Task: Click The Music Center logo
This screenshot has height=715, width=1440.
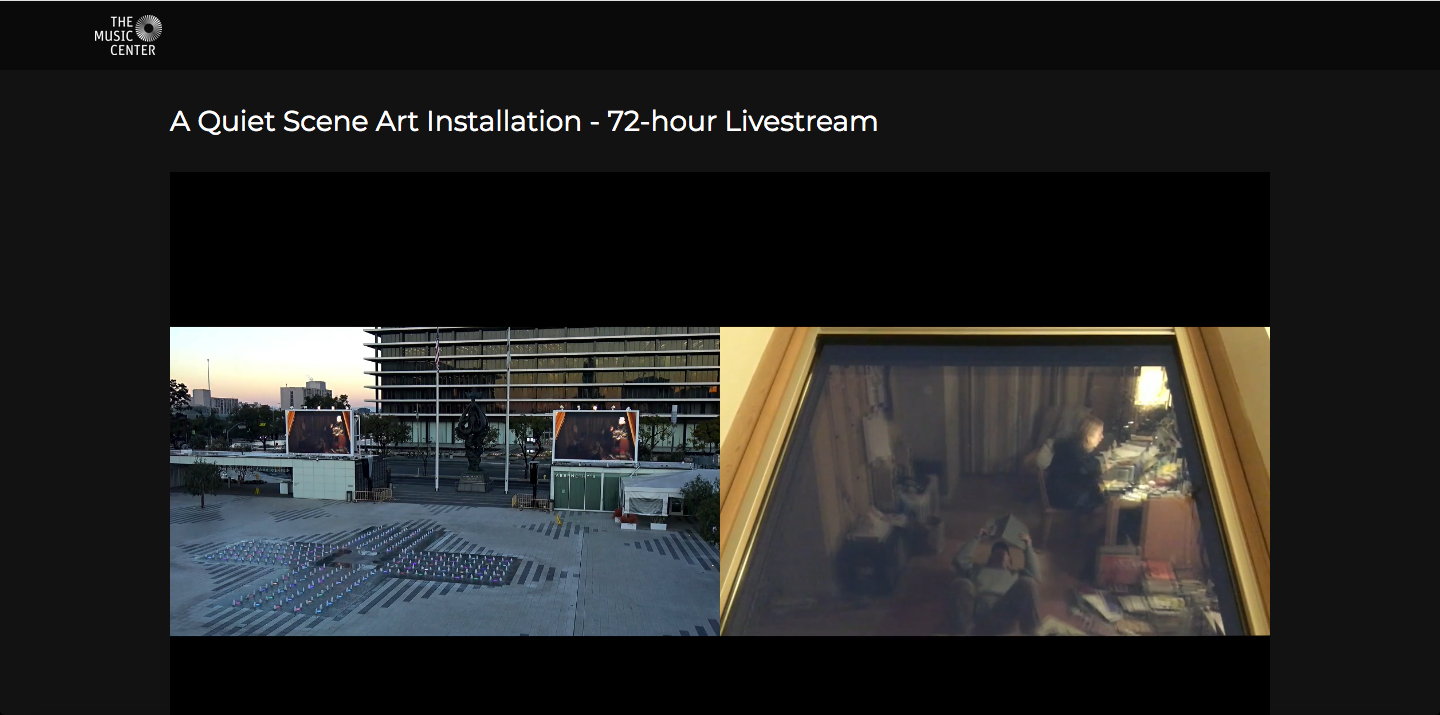Action: tap(128, 35)
